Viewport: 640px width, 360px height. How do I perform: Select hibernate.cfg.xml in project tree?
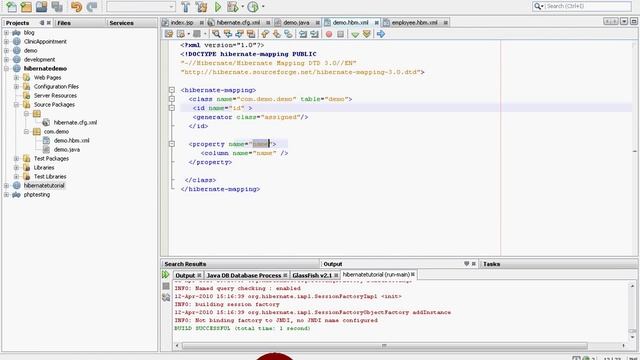tap(75, 122)
